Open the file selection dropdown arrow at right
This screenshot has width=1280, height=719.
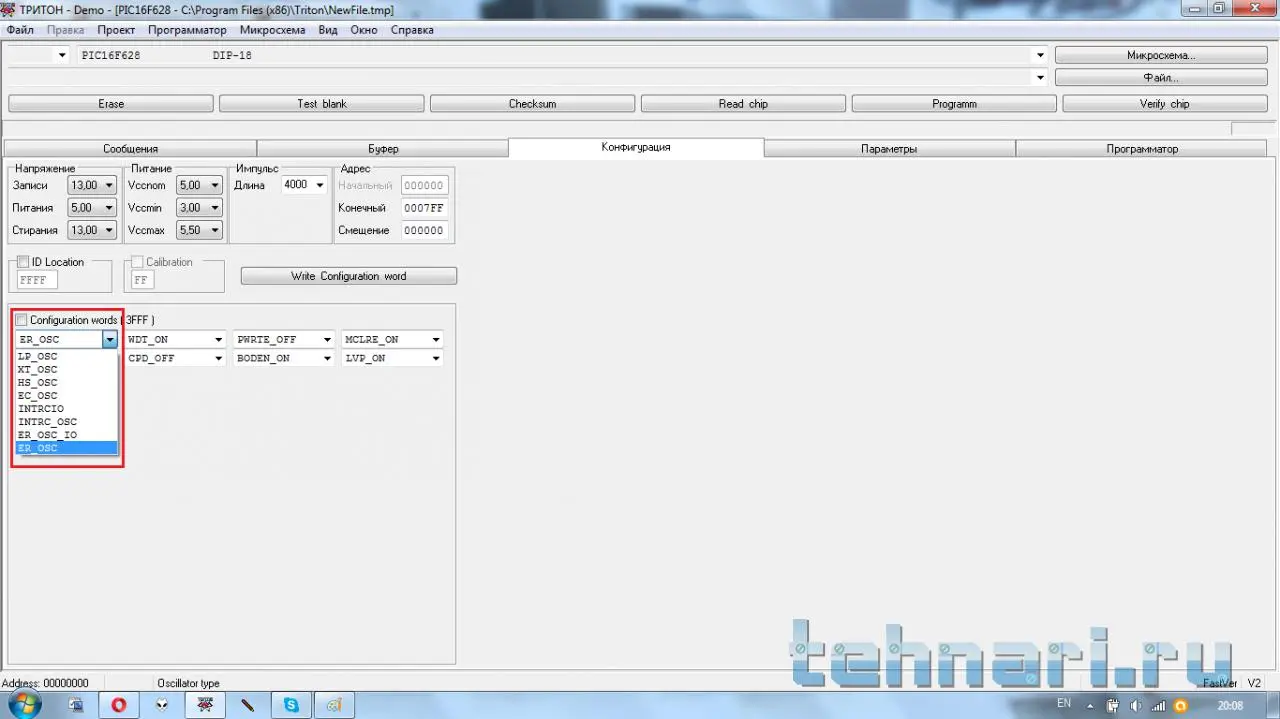(1040, 77)
